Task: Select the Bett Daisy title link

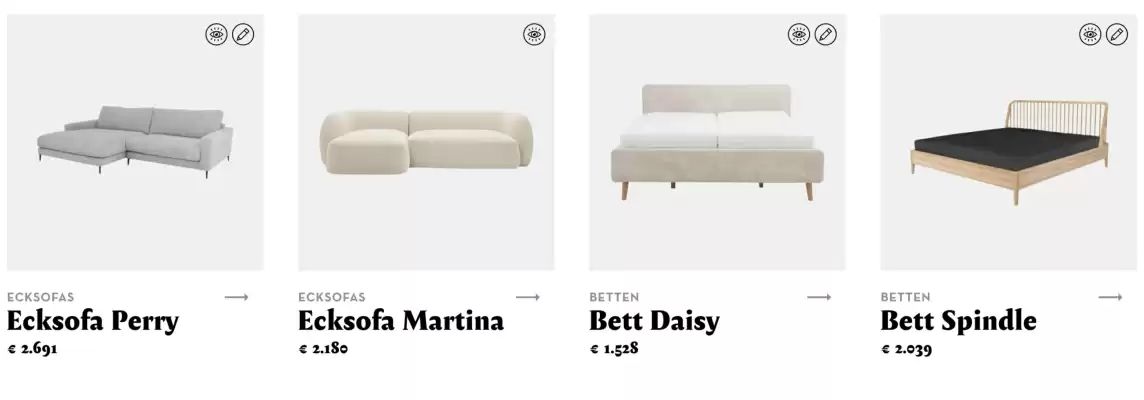Action: coord(654,321)
